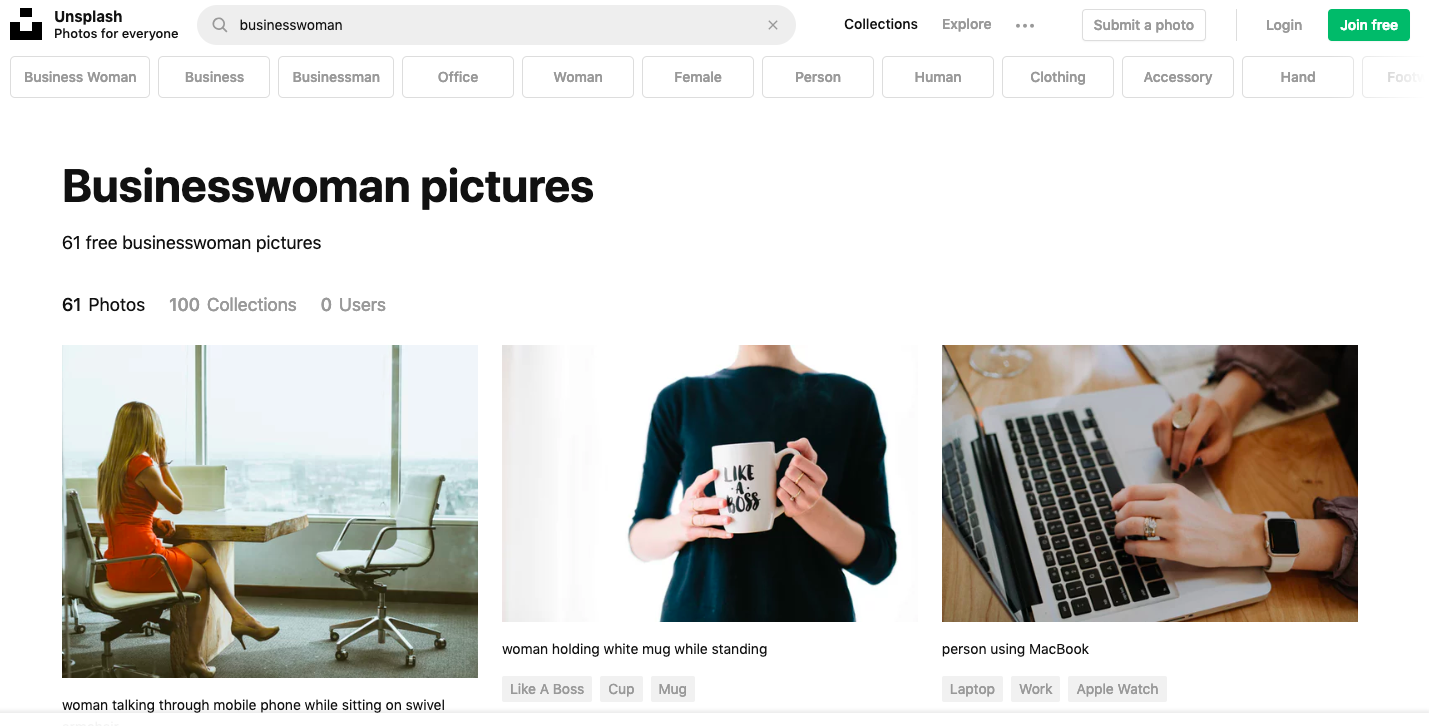The width and height of the screenshot is (1429, 726).
Task: Click the 'Unsplash Photos for everyone' title text
Action: (x=116, y=25)
